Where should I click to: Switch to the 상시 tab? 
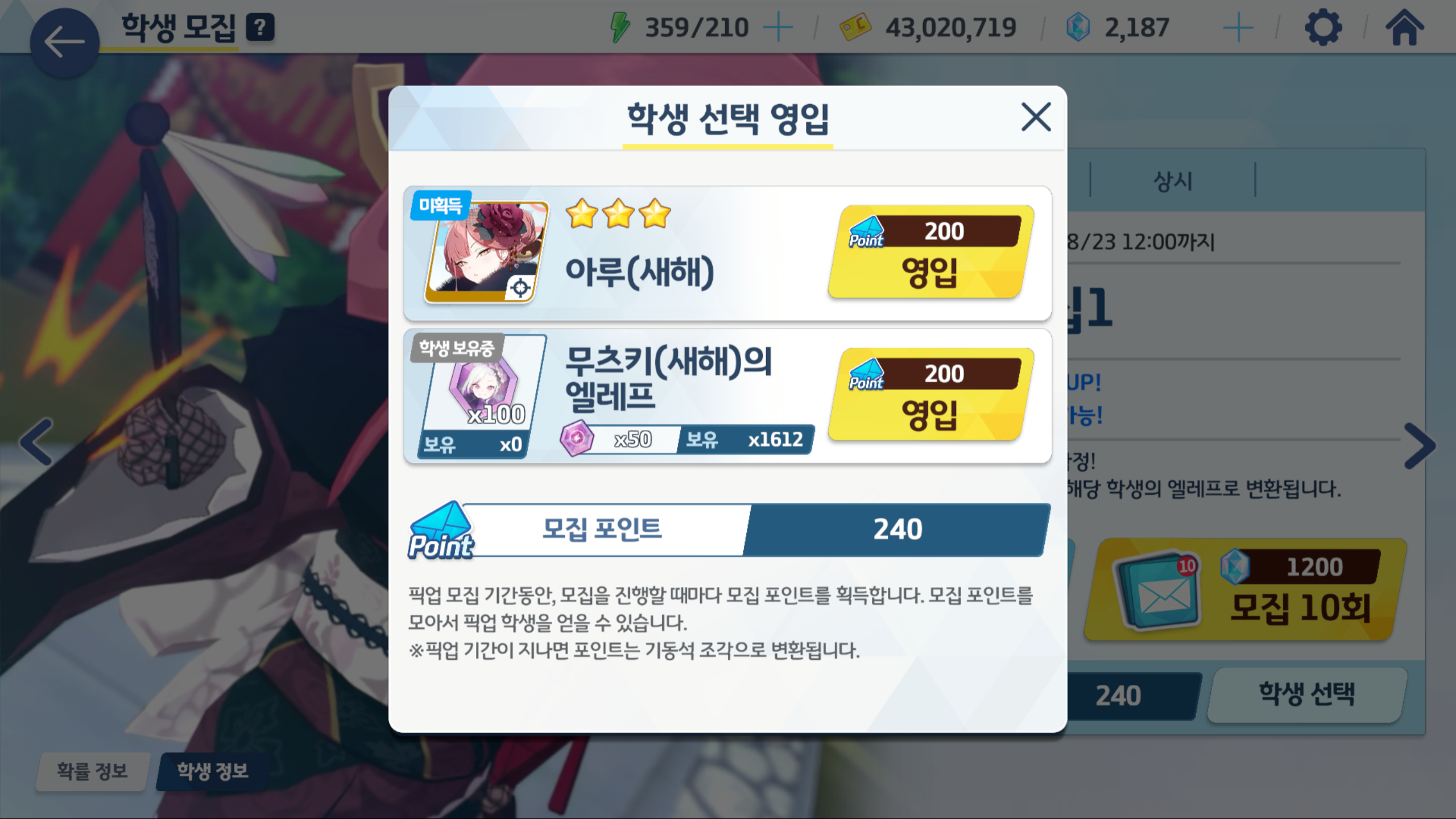(1172, 181)
